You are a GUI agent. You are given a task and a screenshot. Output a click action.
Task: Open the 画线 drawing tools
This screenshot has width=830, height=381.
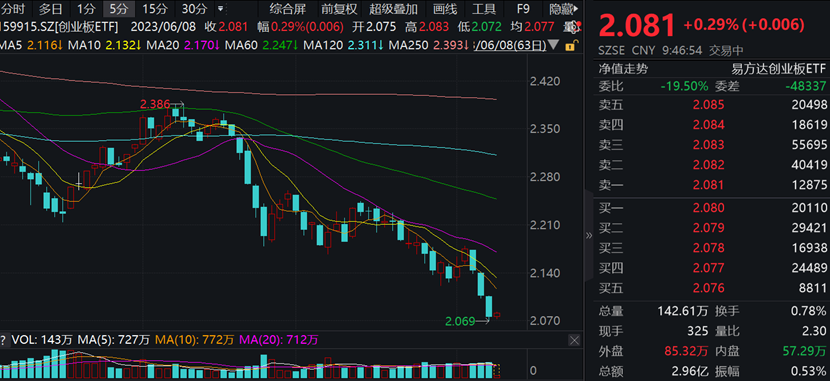[444, 8]
